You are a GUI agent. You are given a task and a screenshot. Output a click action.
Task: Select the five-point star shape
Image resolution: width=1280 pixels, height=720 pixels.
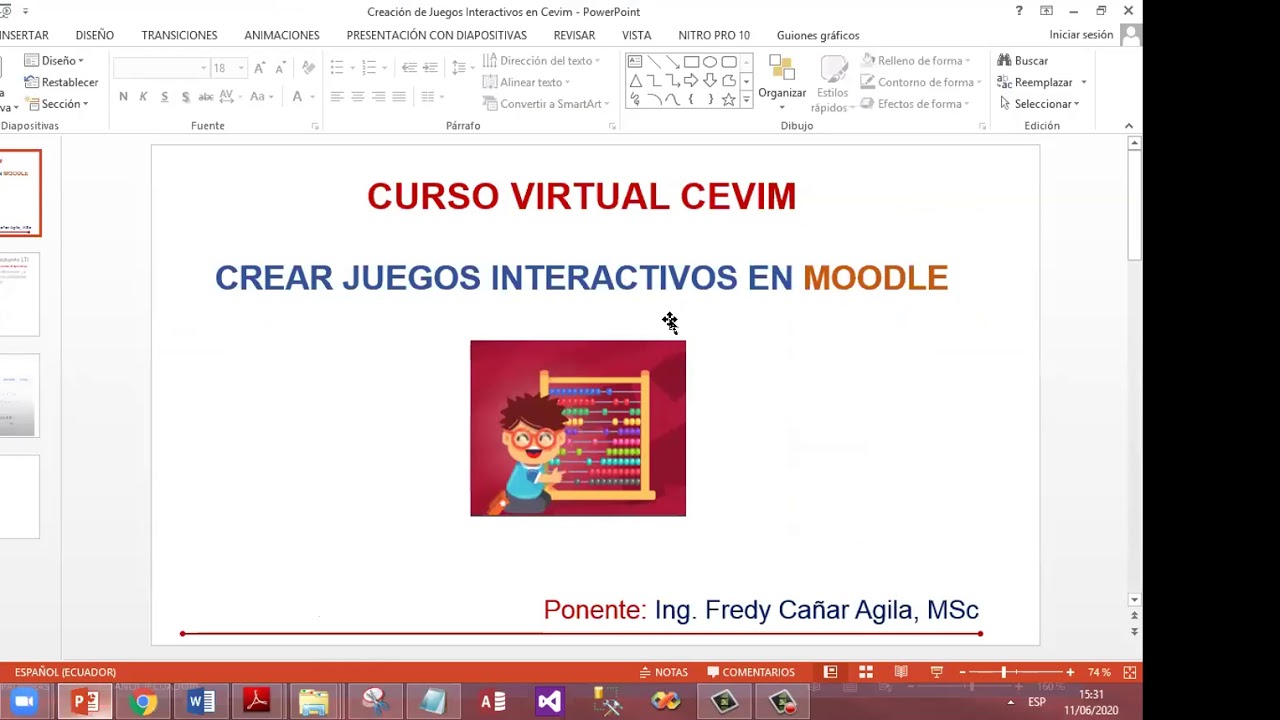[729, 100]
